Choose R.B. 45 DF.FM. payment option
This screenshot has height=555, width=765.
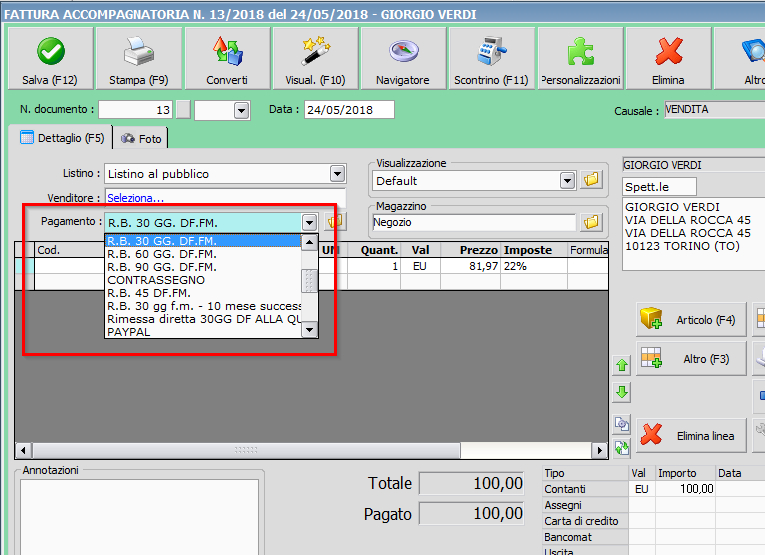(203, 293)
